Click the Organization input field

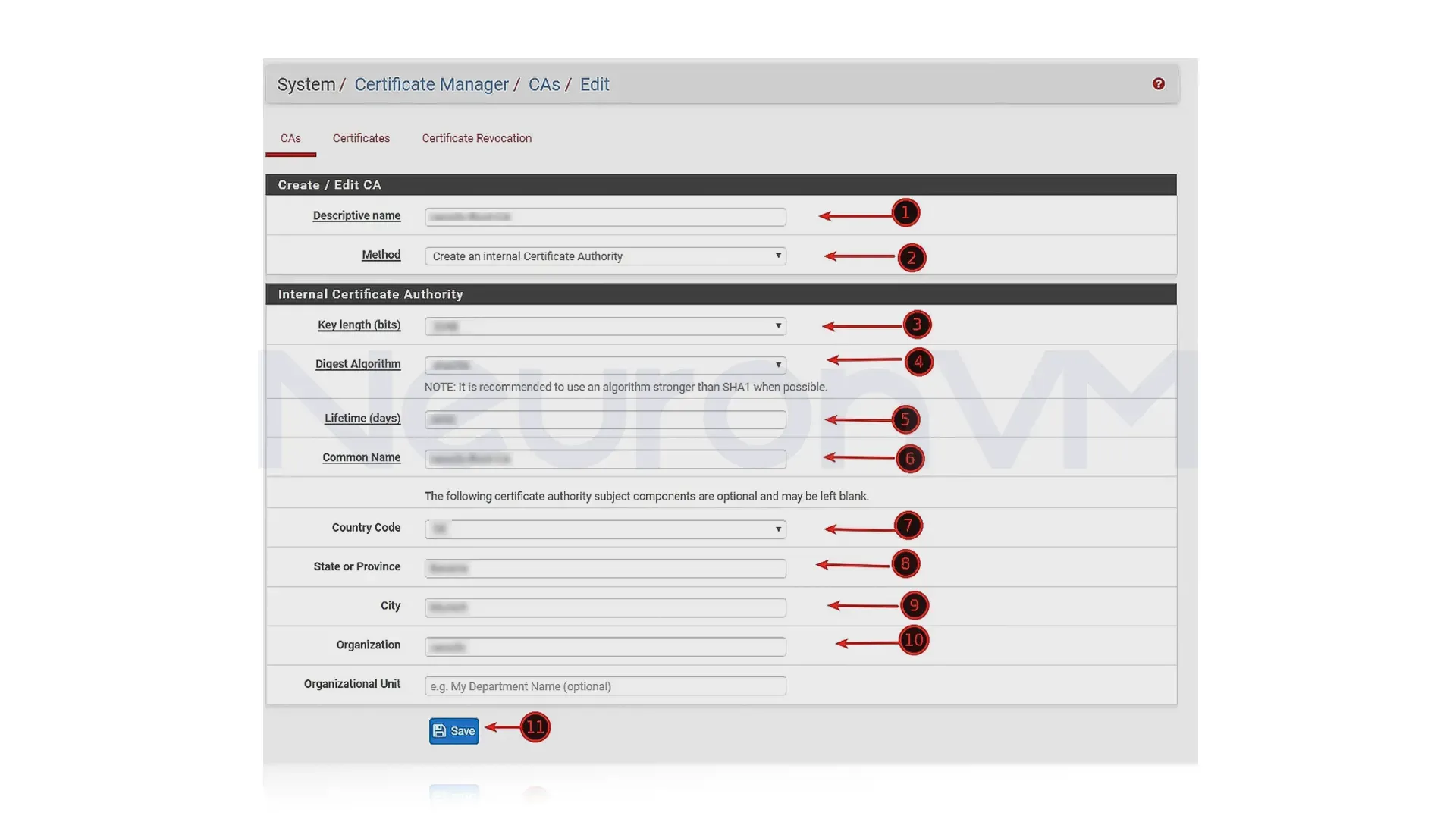pyautogui.click(x=605, y=647)
